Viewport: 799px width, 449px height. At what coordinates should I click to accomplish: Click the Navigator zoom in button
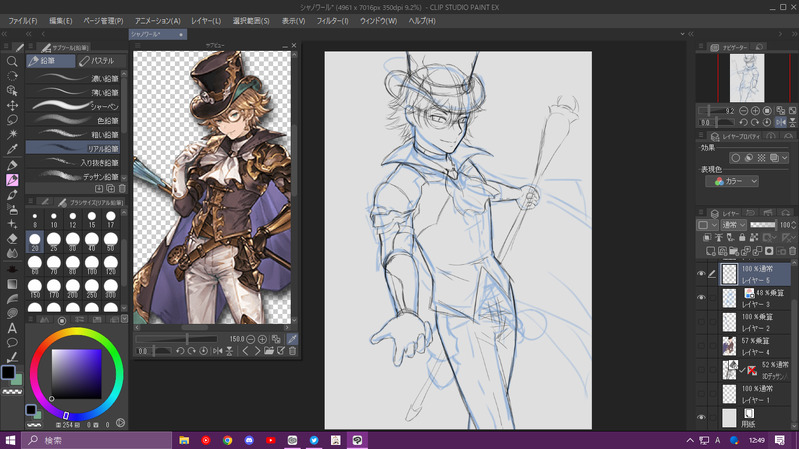pyautogui.click(x=755, y=111)
